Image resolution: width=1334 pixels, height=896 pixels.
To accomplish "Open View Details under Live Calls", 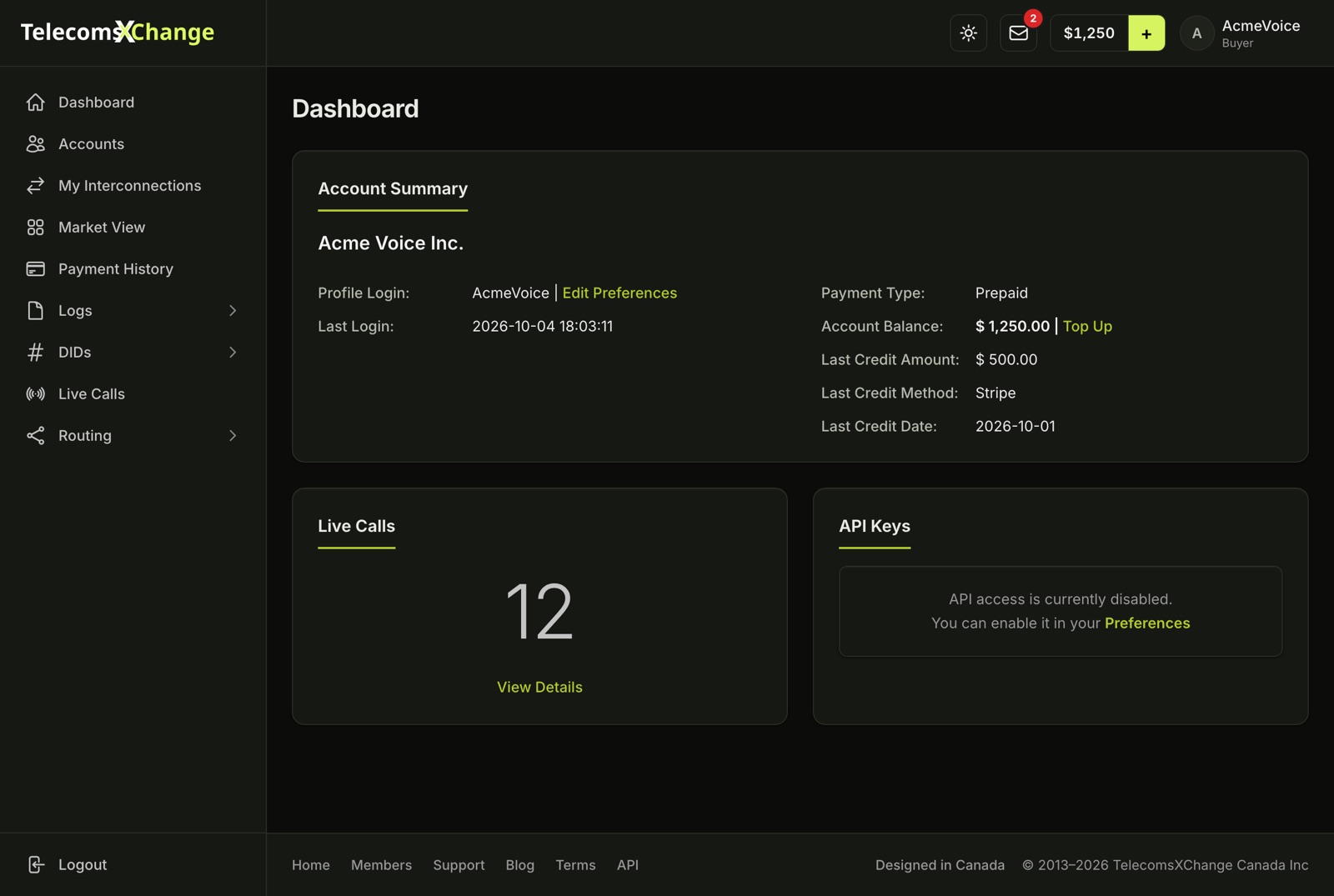I will 539,687.
